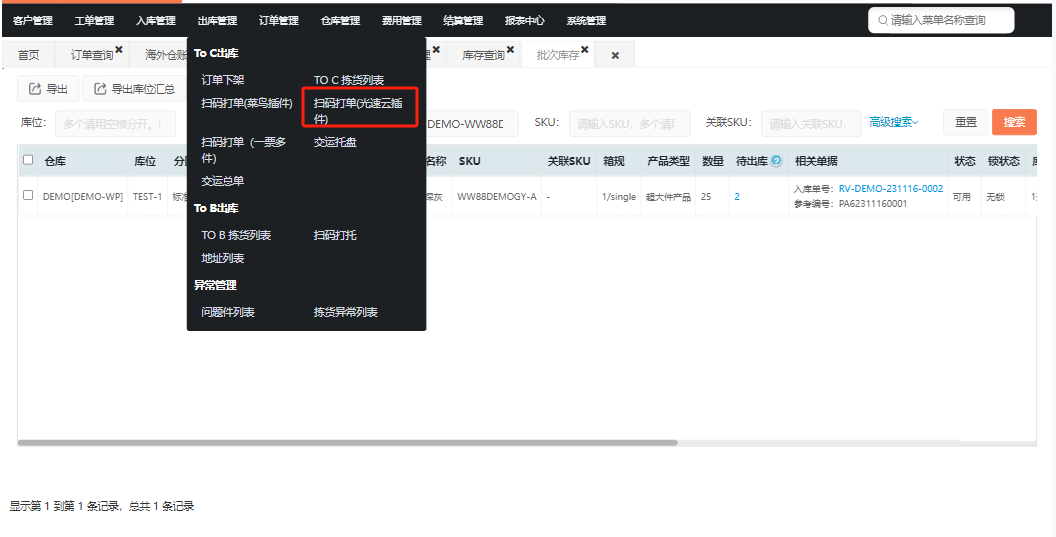The width and height of the screenshot is (1056, 537).
Task: Click the 数量 column header
Action: click(713, 161)
